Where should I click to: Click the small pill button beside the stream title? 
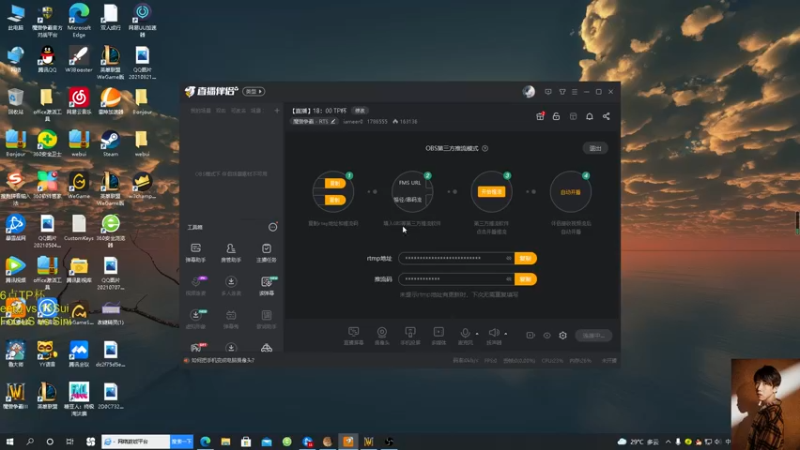[x=360, y=111]
